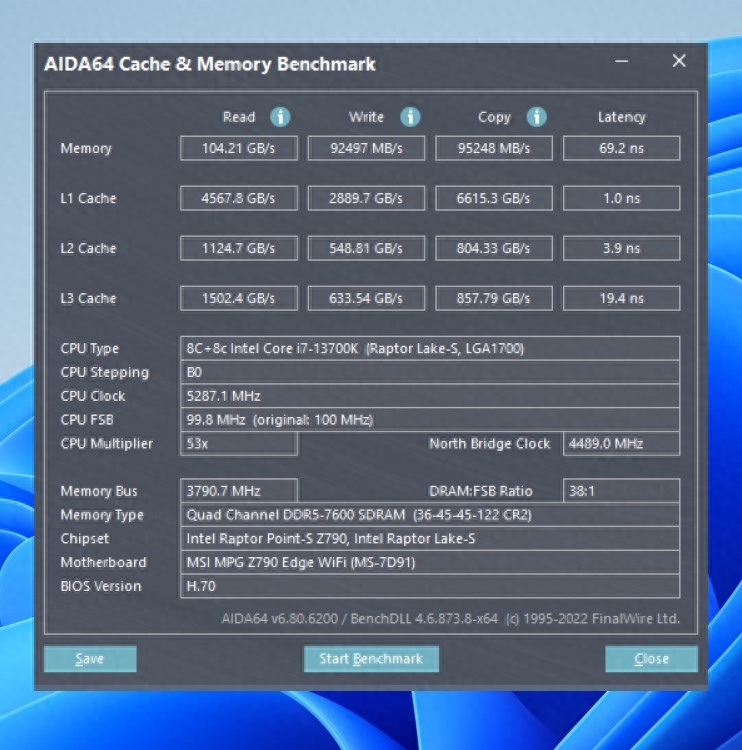The image size is (742, 750).
Task: Click the Start Benchmark button
Action: click(371, 659)
